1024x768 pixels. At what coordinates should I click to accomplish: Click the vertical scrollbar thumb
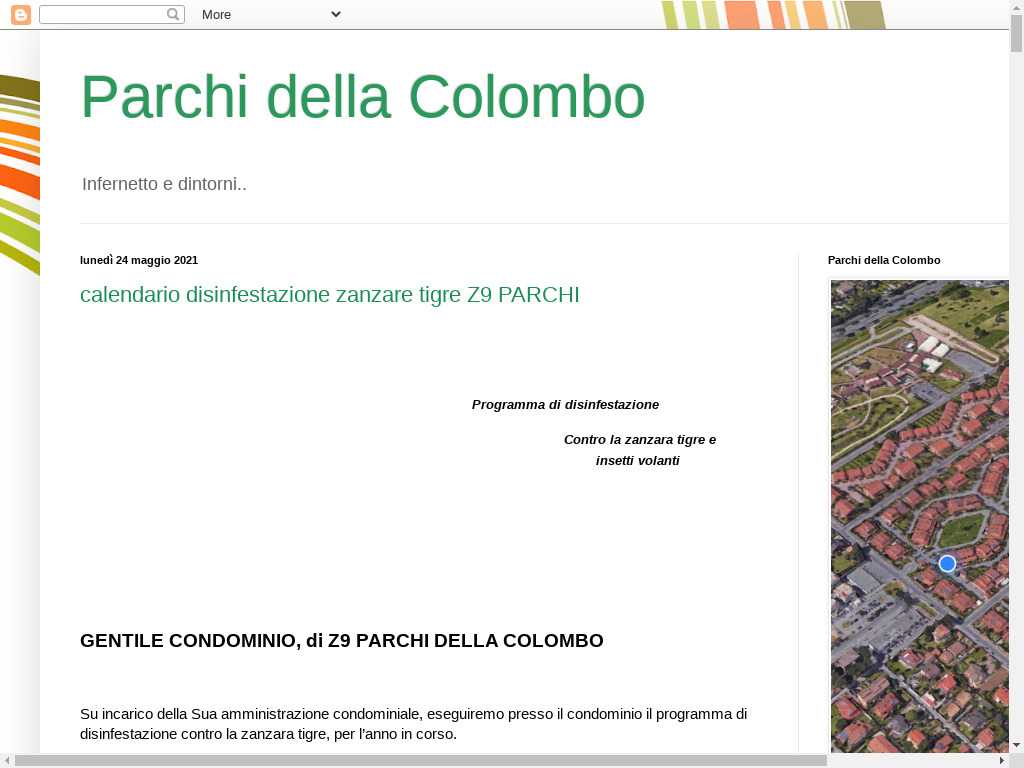click(x=1016, y=32)
